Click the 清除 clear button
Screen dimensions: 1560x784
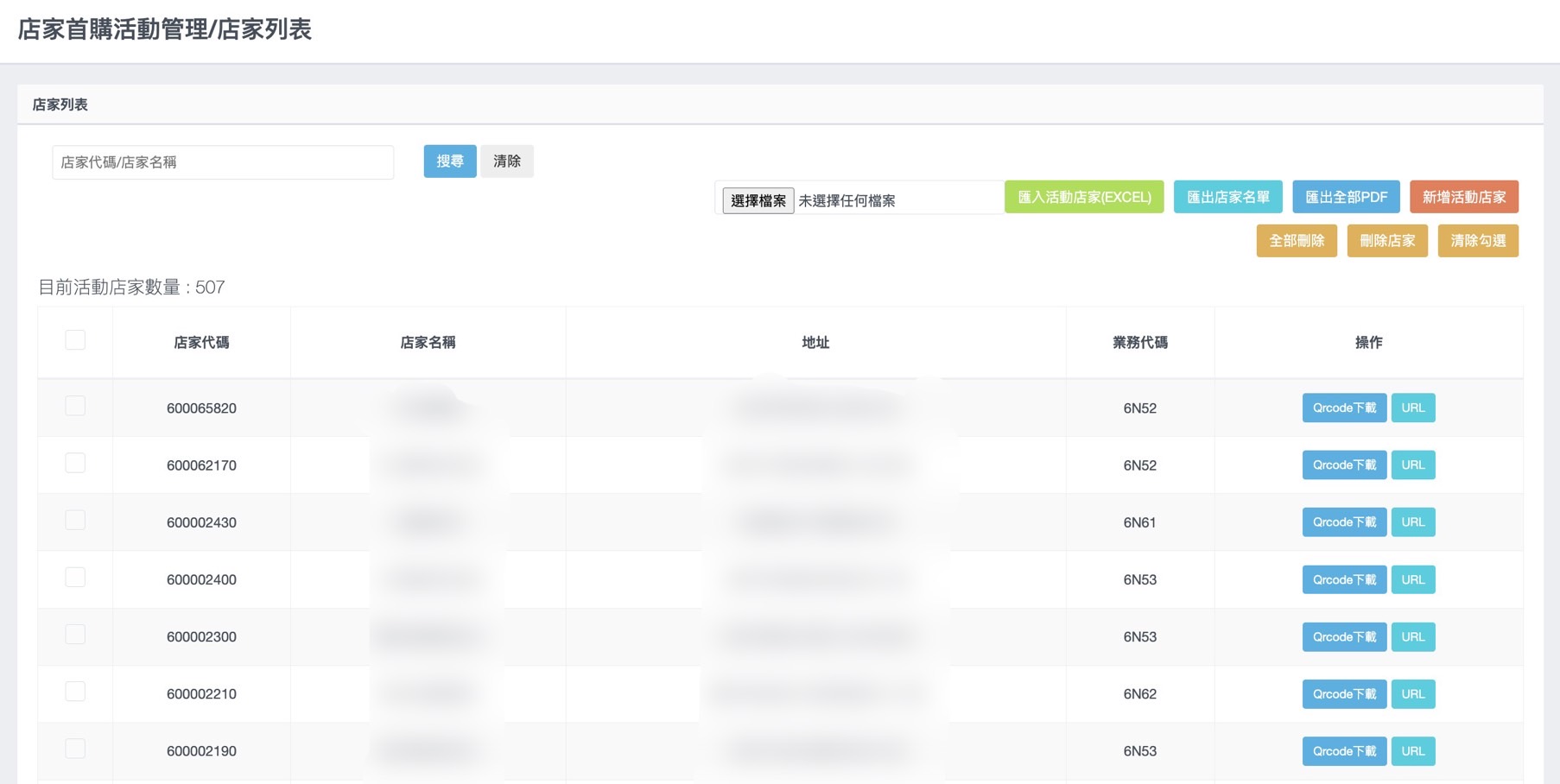coord(506,161)
